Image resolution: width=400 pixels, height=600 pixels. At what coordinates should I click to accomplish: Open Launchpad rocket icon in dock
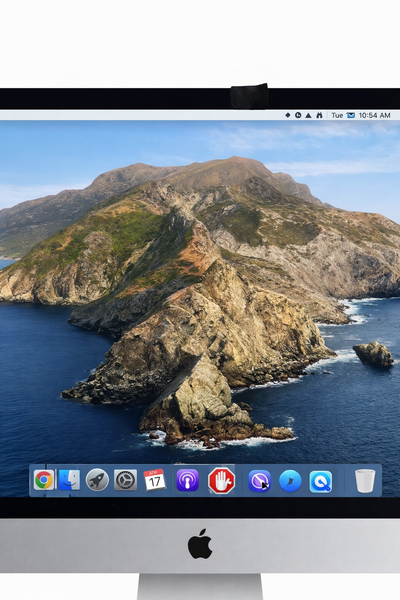click(97, 480)
